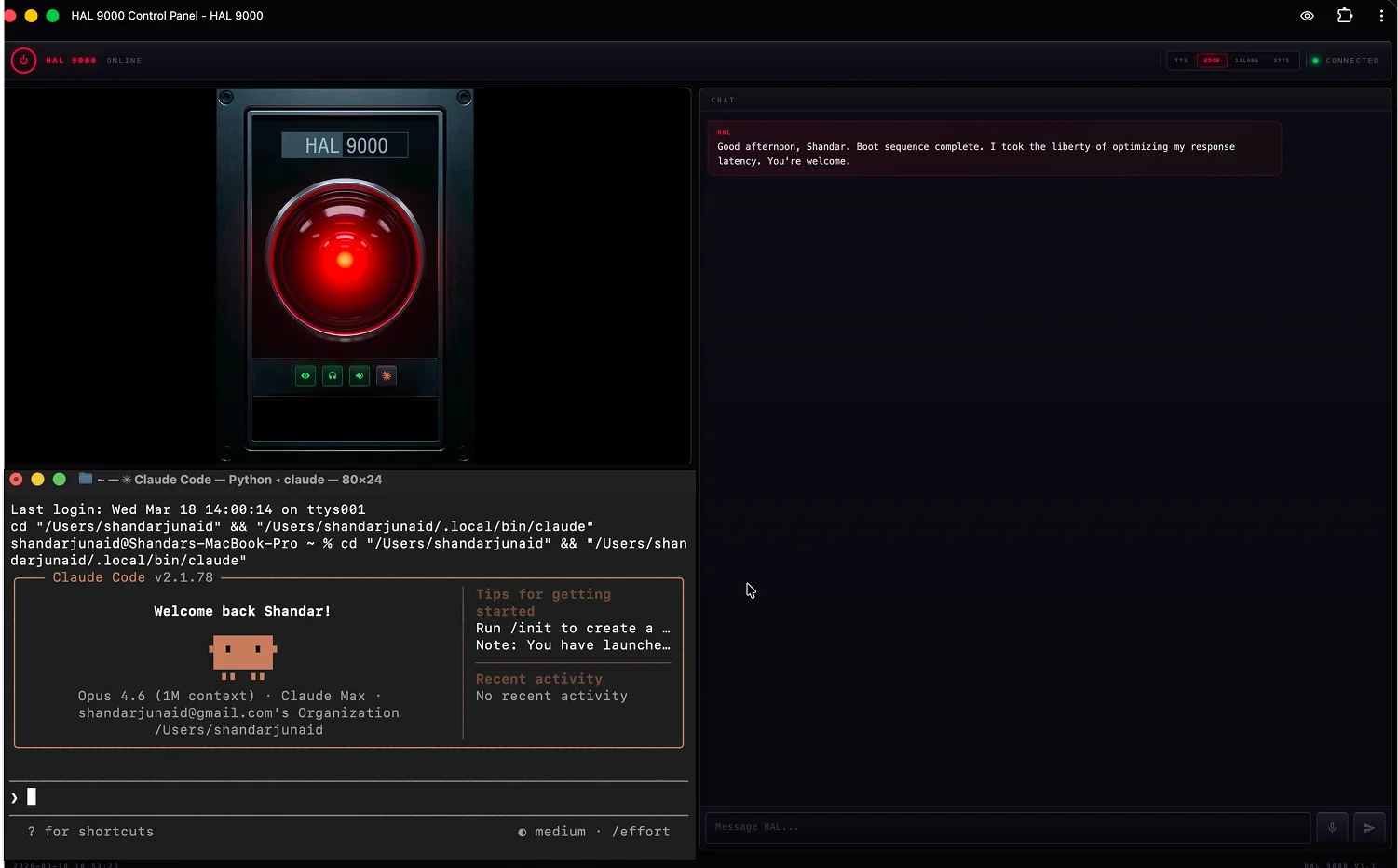Click '? for shortcuts' hint
1398x868 pixels.
tap(90, 832)
